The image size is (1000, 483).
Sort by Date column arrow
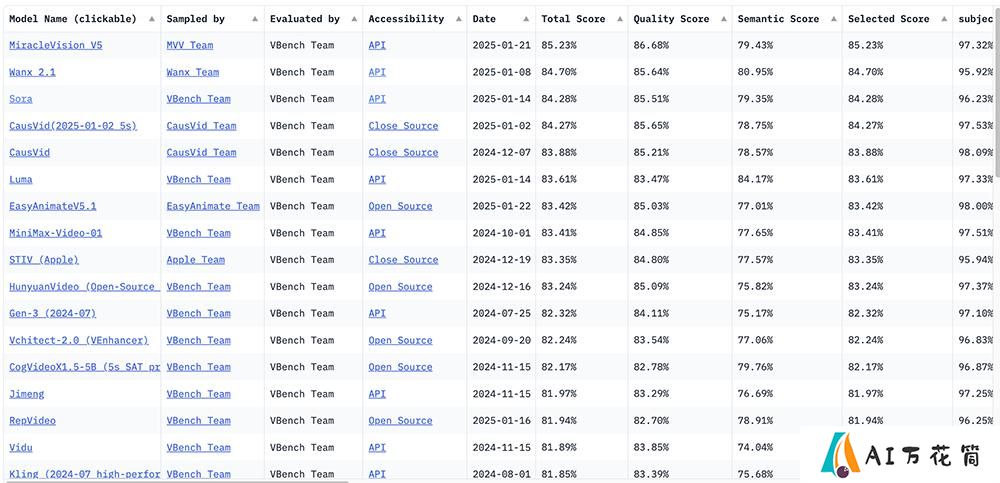[526, 19]
